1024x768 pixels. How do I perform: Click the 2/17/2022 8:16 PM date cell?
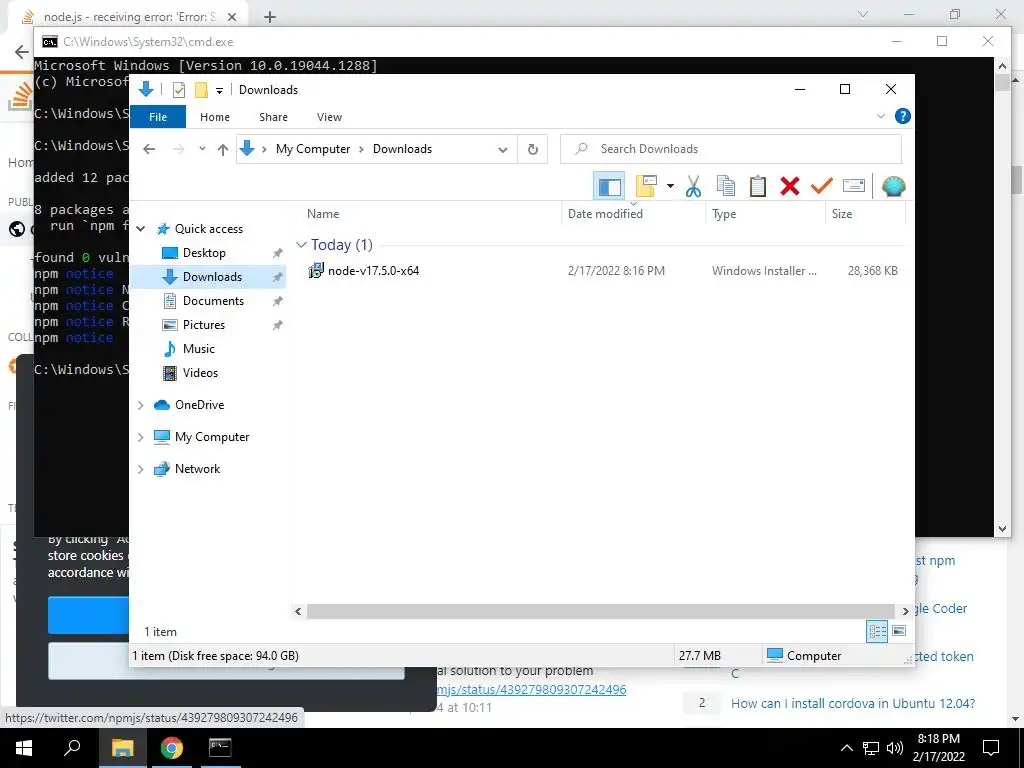click(616, 270)
